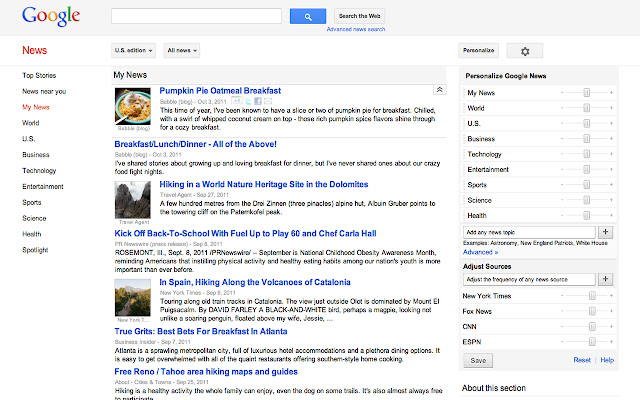Open Kick Off Back-To-School article headline
The width and height of the screenshot is (640, 400).
coord(245,233)
